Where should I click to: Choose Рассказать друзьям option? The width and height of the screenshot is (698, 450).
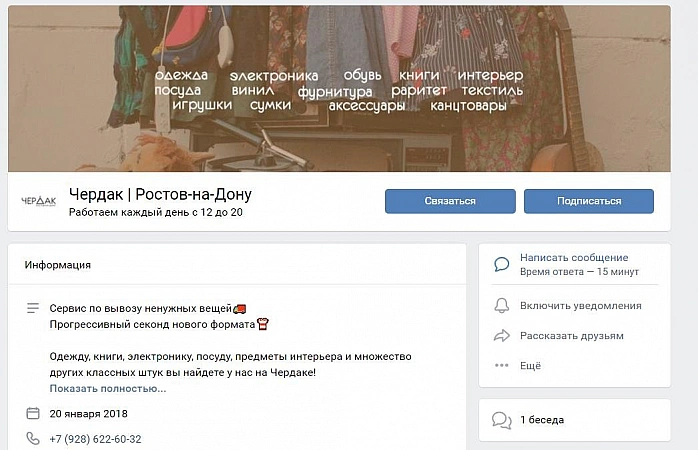572,336
